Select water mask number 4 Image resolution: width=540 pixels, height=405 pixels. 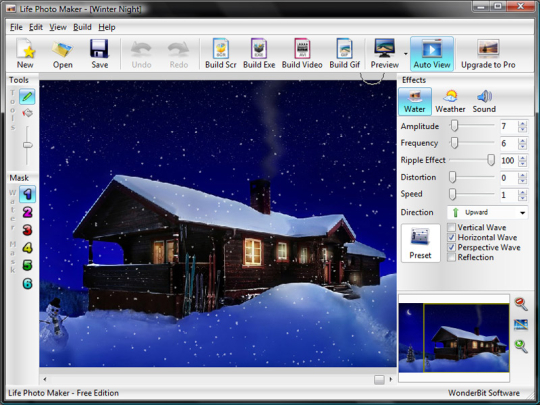27,248
